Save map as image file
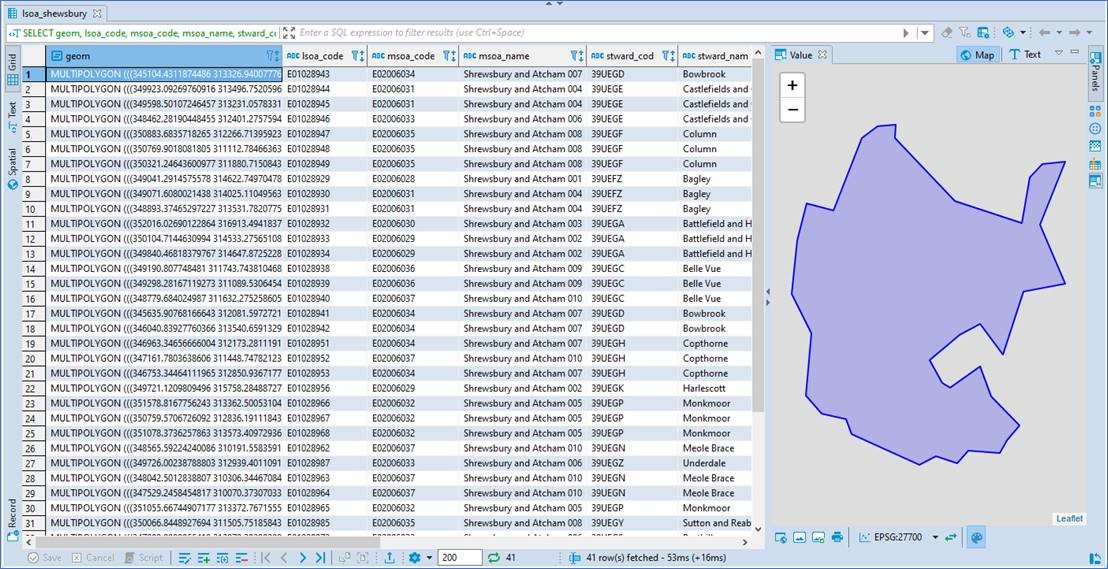 (x=818, y=537)
